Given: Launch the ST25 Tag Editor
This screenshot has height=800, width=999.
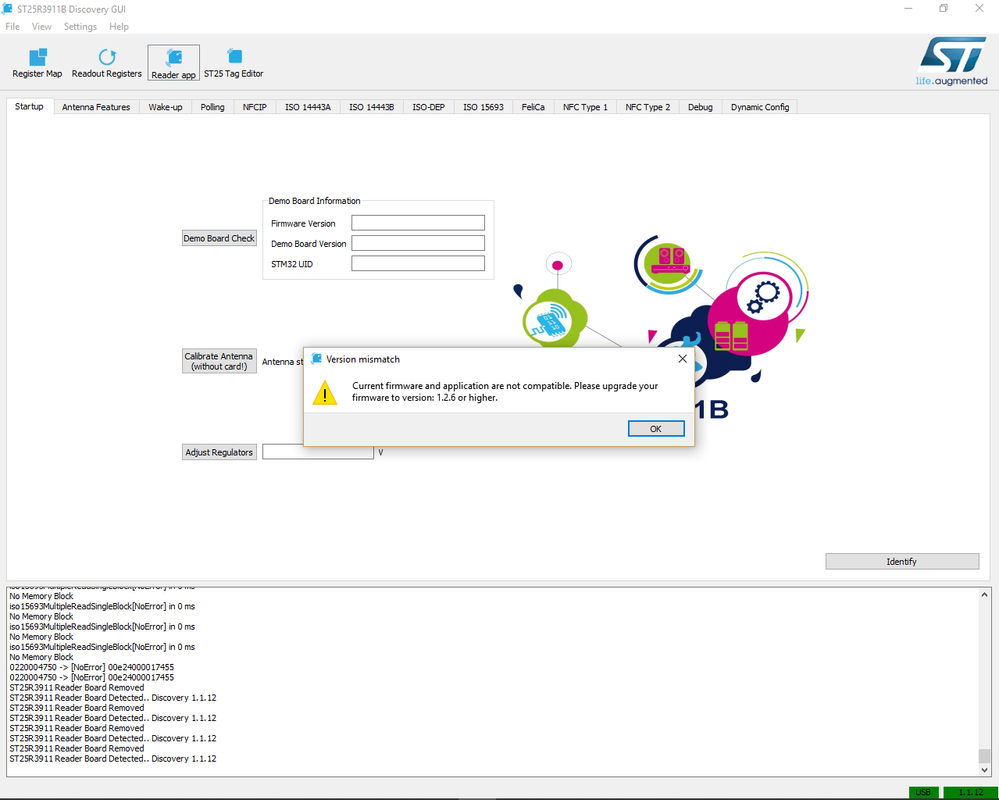Looking at the screenshot, I should click(233, 62).
